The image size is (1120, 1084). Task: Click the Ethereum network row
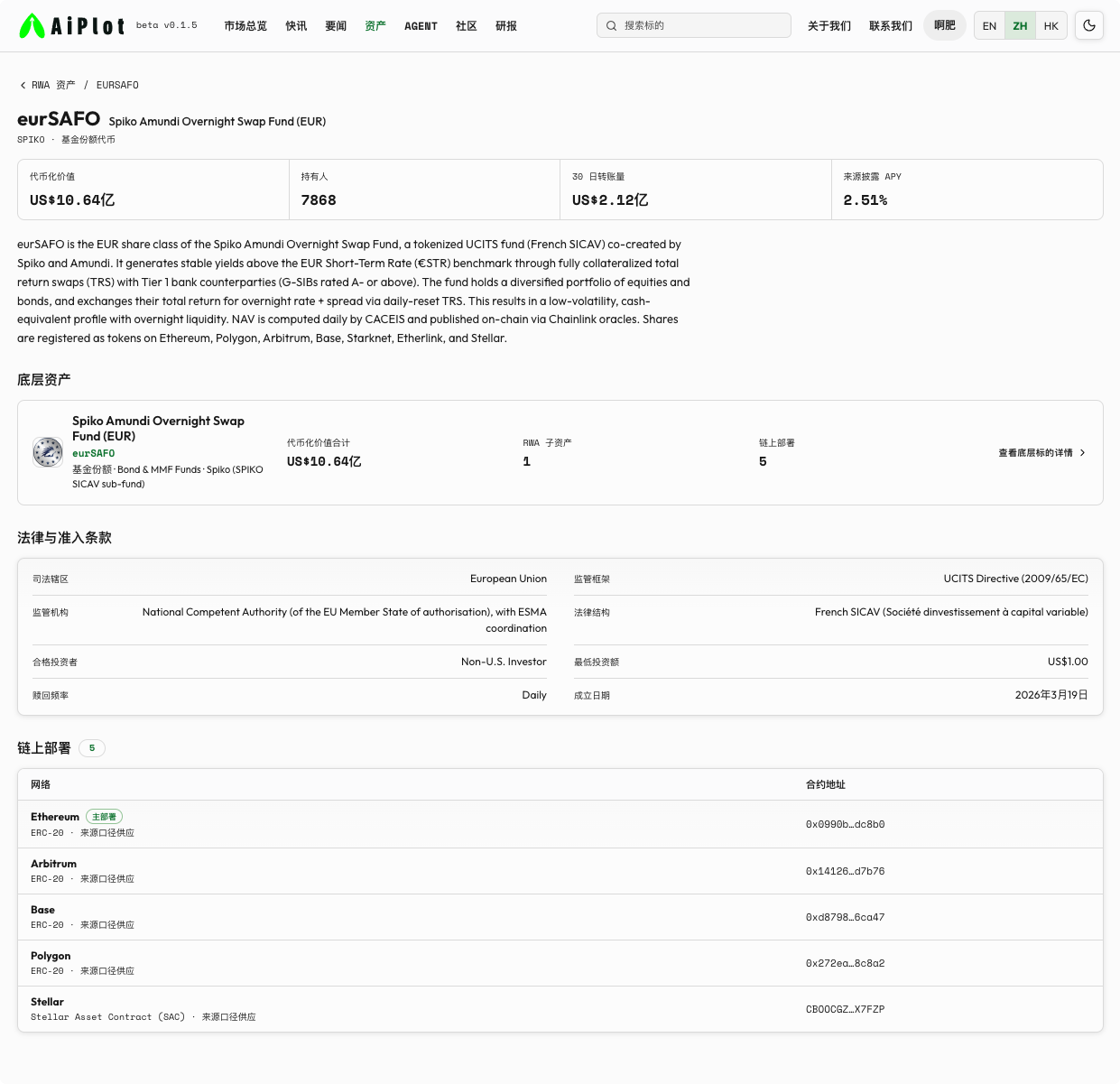(560, 824)
